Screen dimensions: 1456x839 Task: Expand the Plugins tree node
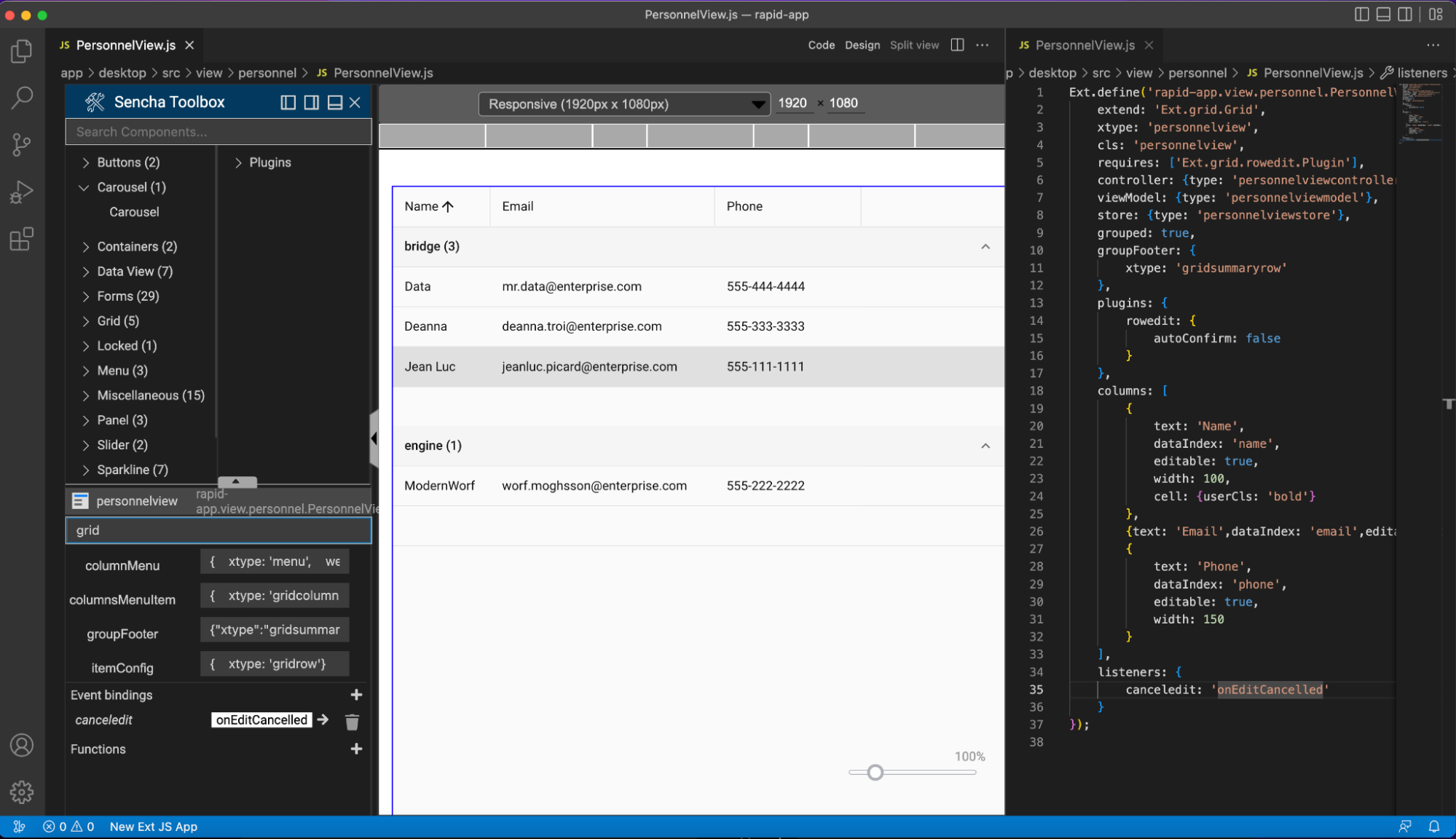pos(238,162)
